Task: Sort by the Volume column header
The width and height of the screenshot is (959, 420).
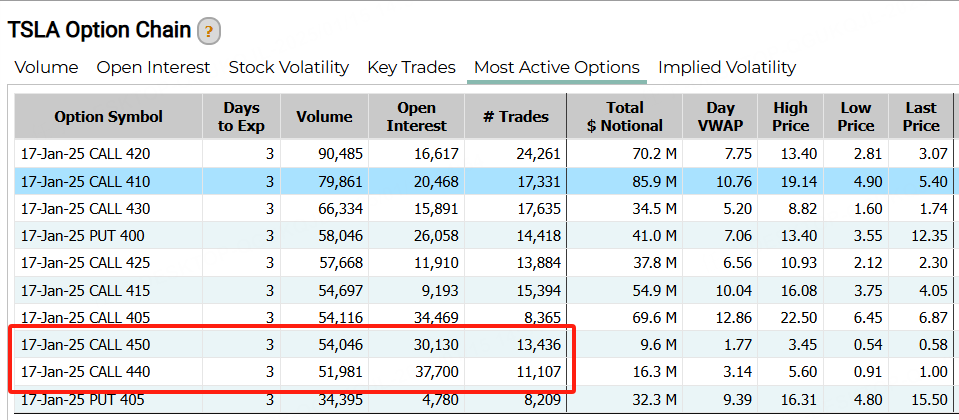Action: pyautogui.click(x=324, y=117)
